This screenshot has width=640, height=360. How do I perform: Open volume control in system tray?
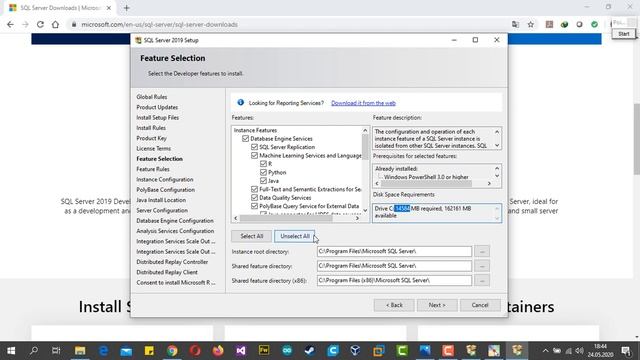[579, 351]
